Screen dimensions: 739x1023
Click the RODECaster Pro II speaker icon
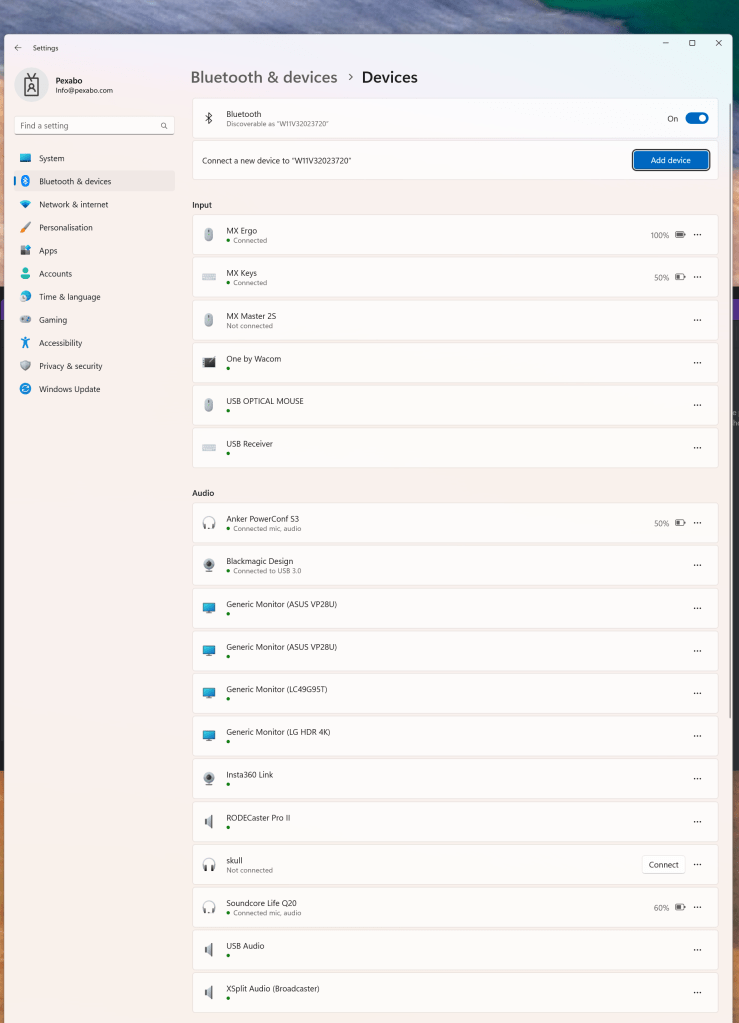coord(209,822)
